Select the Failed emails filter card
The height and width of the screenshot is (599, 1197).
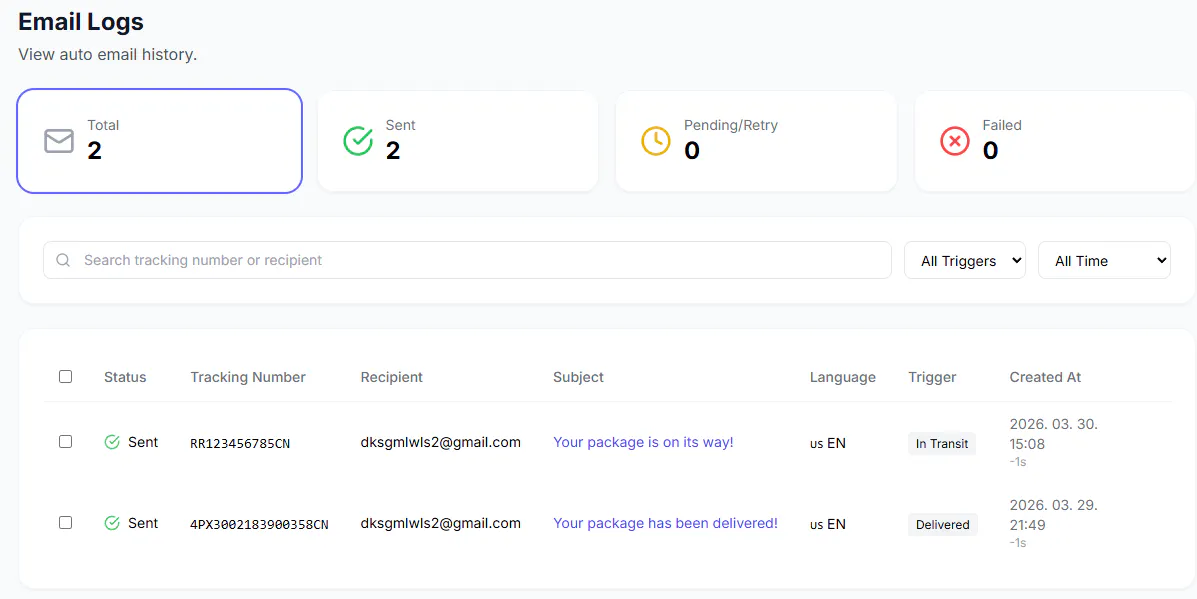pos(1056,141)
